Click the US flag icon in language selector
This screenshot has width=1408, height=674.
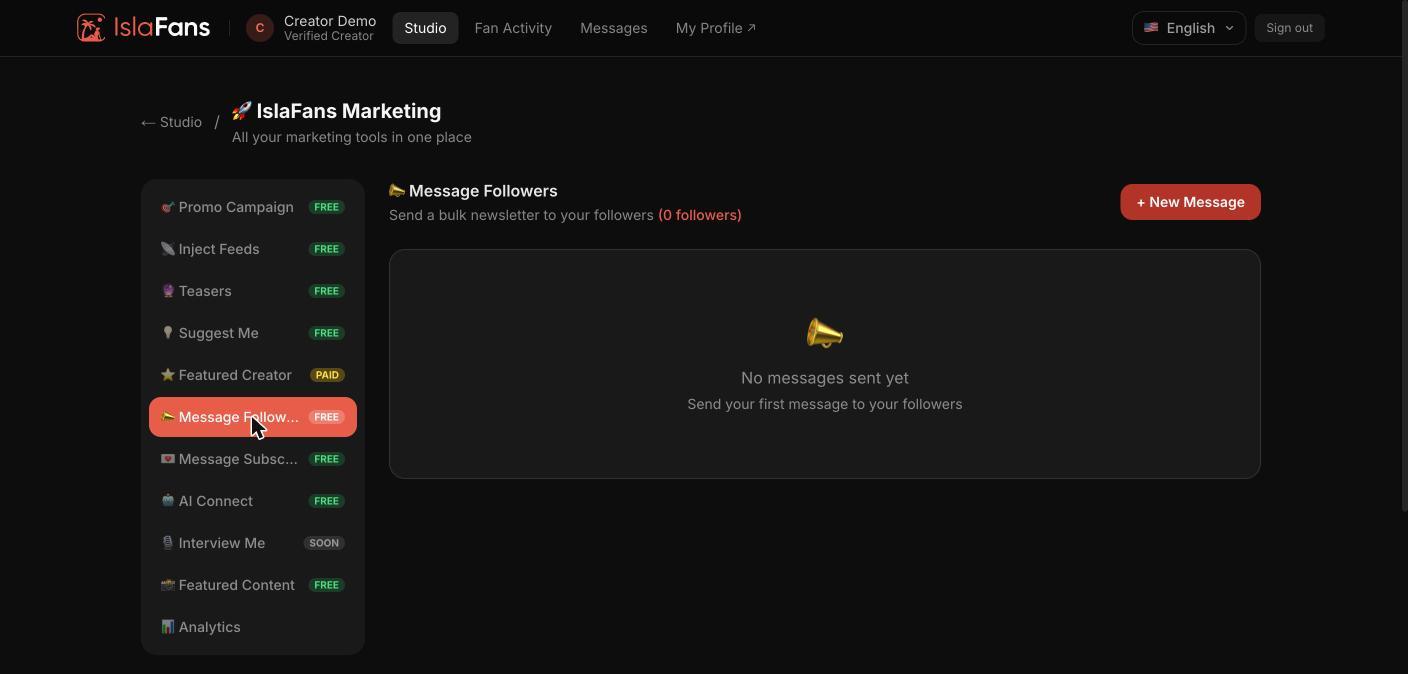(1151, 28)
